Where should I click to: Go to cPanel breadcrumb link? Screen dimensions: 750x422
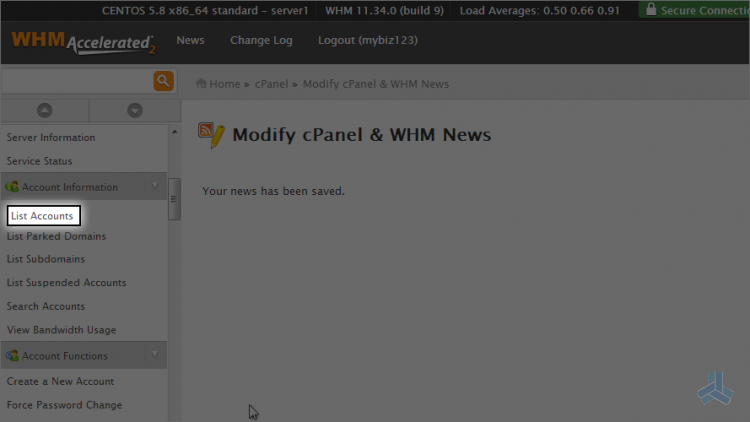[x=271, y=84]
